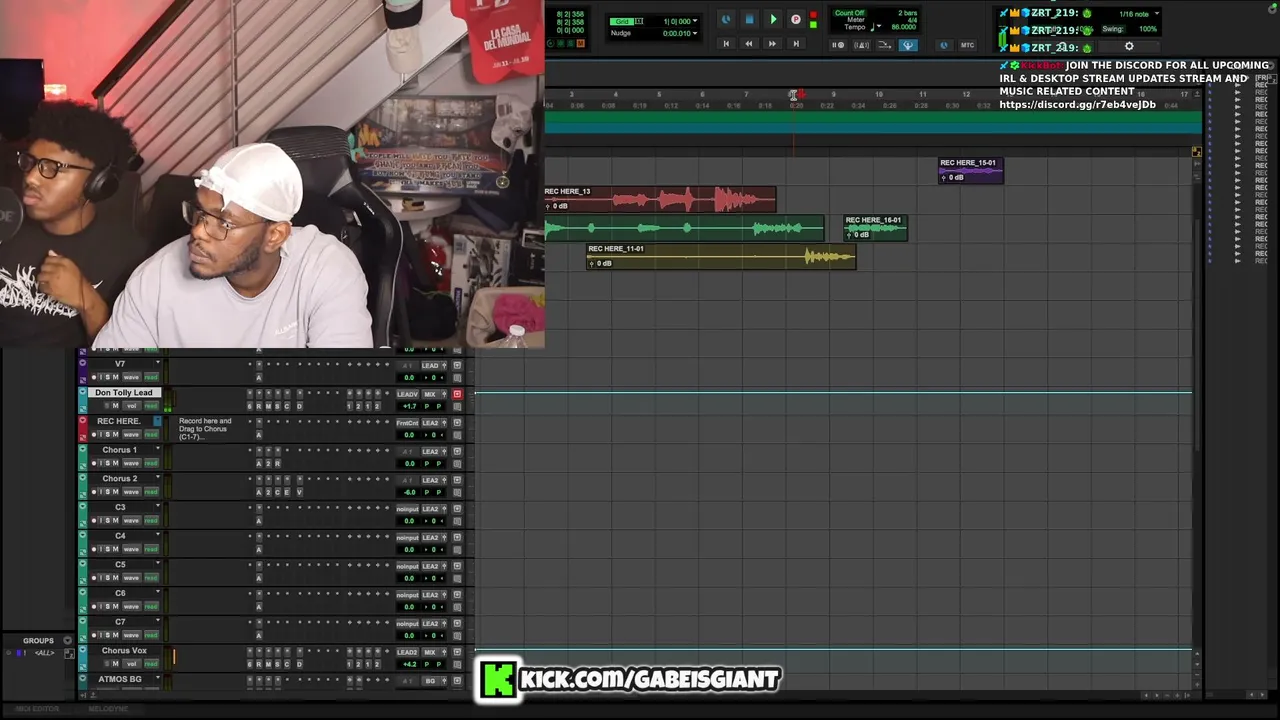Mute the C5 track

tap(115, 578)
